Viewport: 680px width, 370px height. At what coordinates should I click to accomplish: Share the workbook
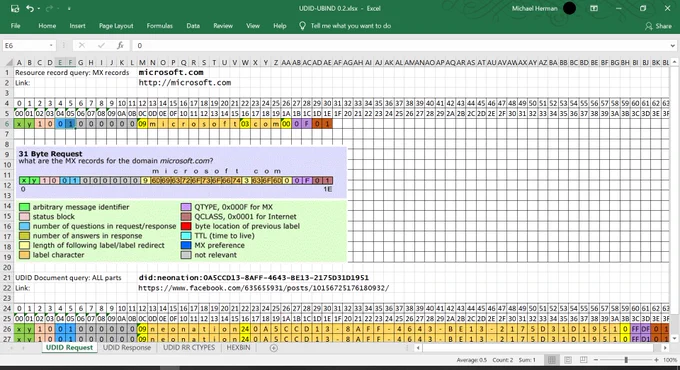658,26
